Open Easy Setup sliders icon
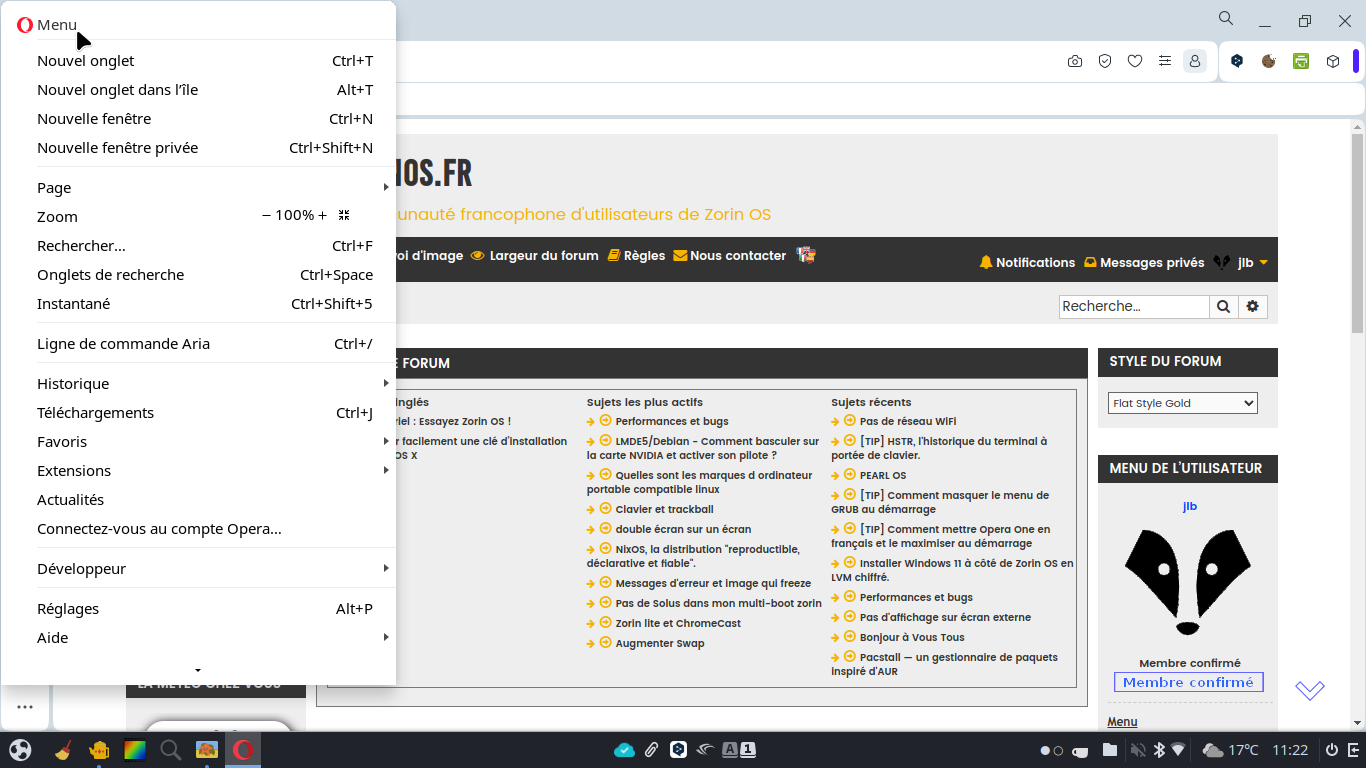The image size is (1366, 768). (1165, 61)
